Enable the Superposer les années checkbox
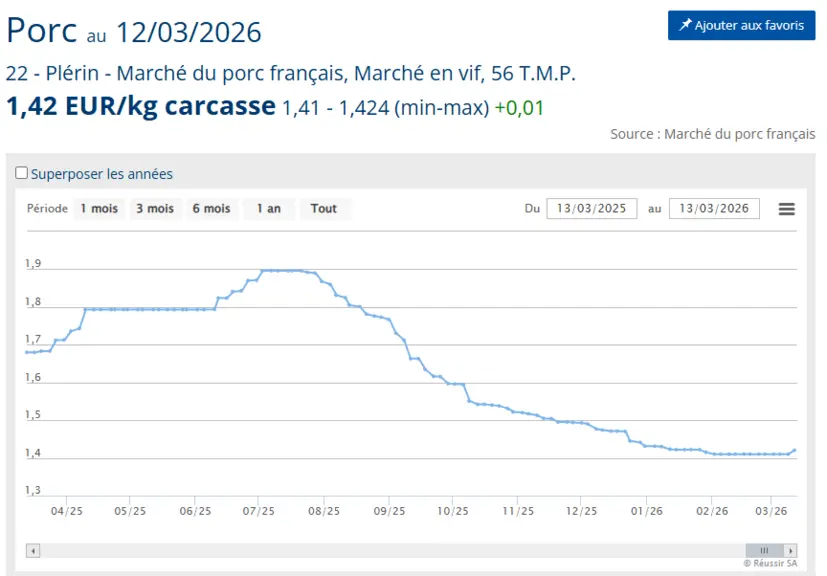This screenshot has height=576, width=827. click(22, 173)
